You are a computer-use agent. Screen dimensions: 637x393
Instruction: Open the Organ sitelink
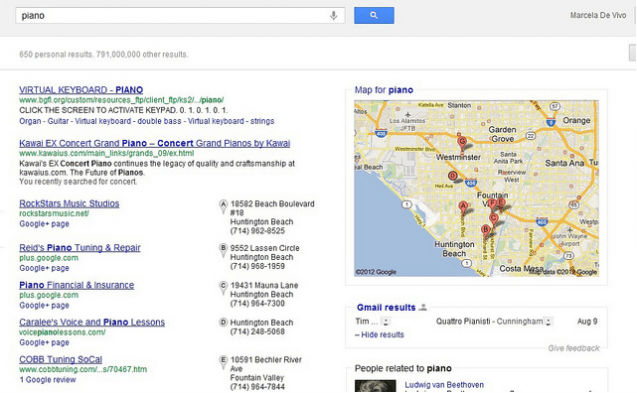point(30,121)
